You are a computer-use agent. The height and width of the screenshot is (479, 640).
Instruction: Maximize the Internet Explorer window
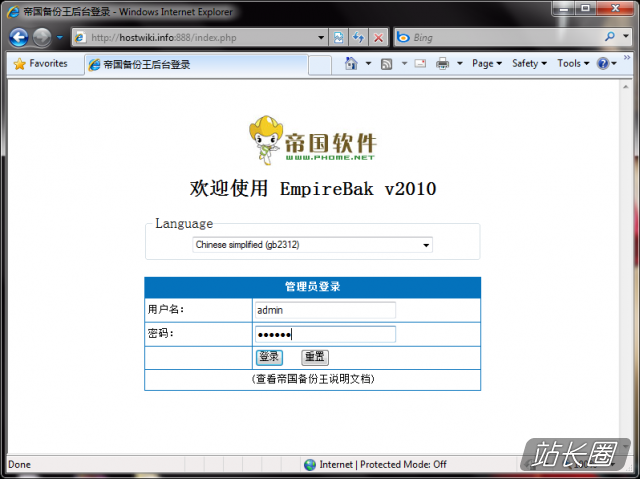(585, 8)
